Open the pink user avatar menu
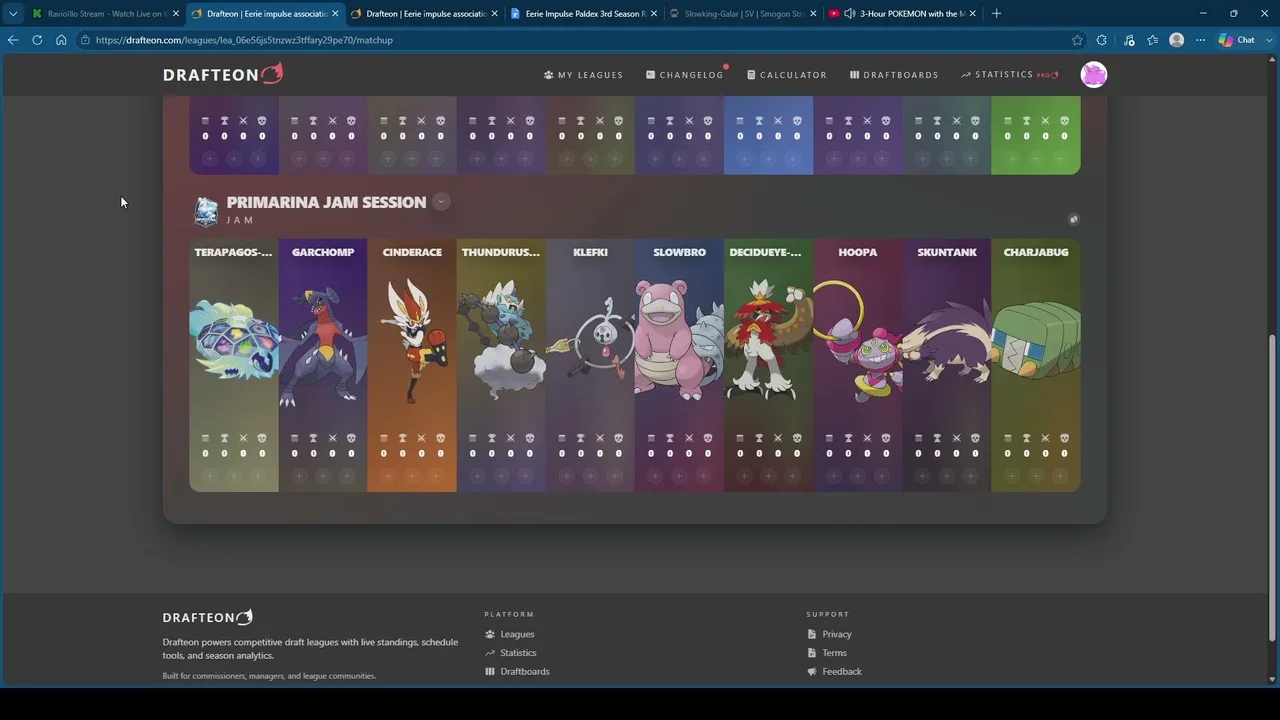 (x=1094, y=74)
